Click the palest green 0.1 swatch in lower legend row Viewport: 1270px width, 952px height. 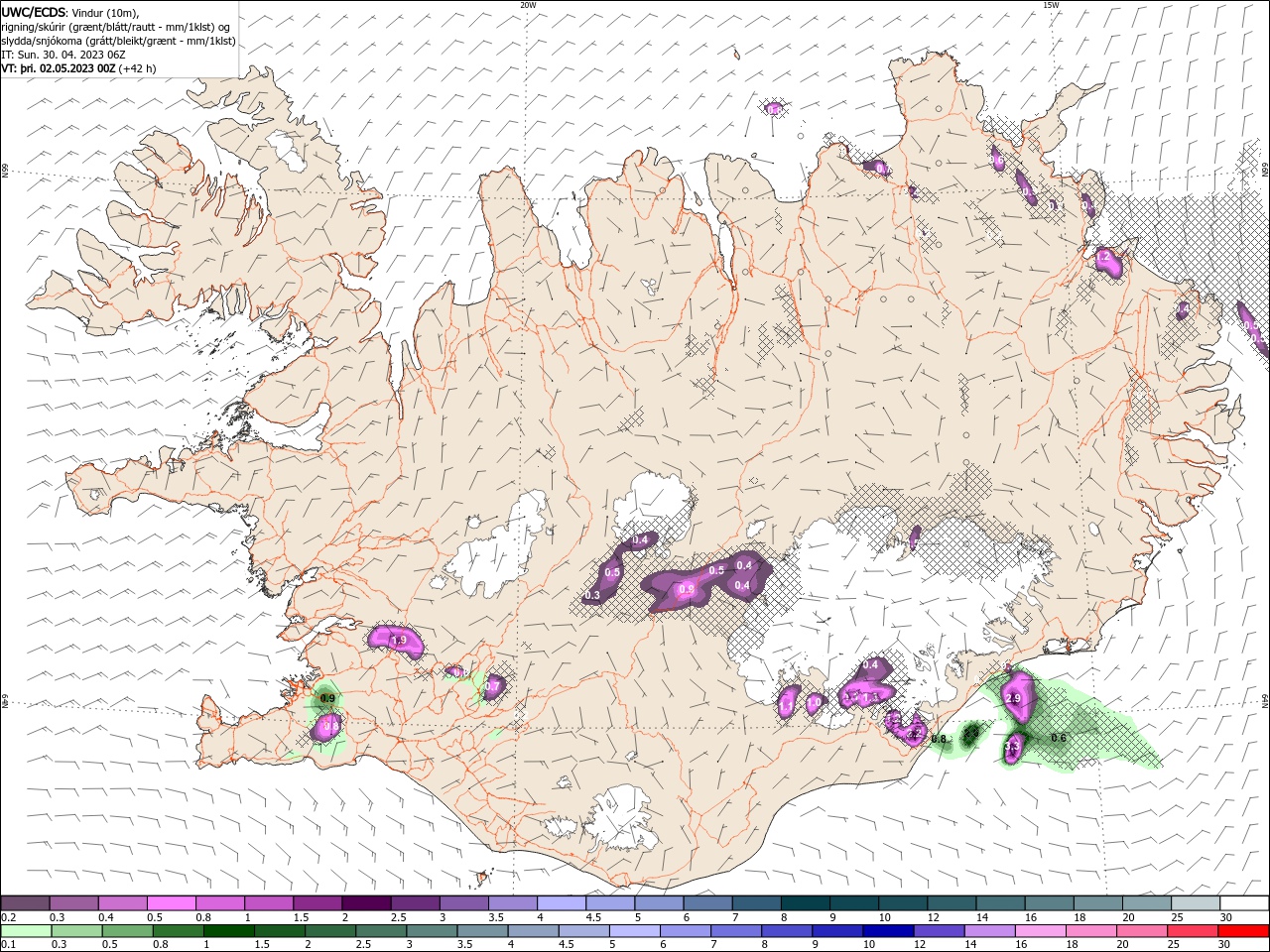click(26, 931)
